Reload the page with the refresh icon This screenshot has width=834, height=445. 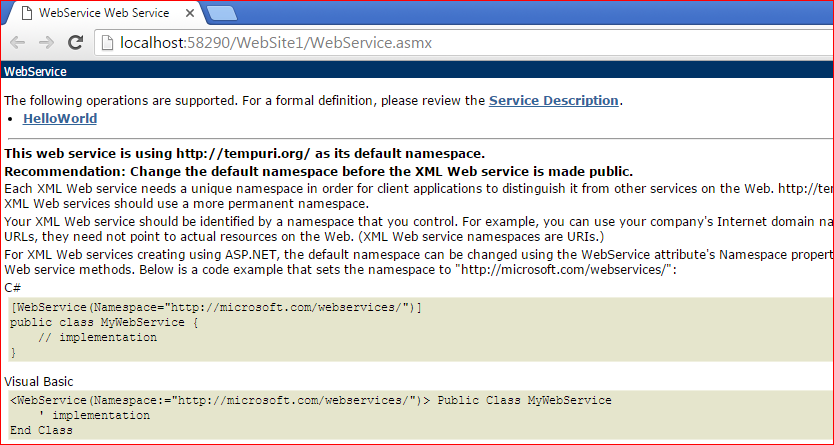tap(76, 43)
